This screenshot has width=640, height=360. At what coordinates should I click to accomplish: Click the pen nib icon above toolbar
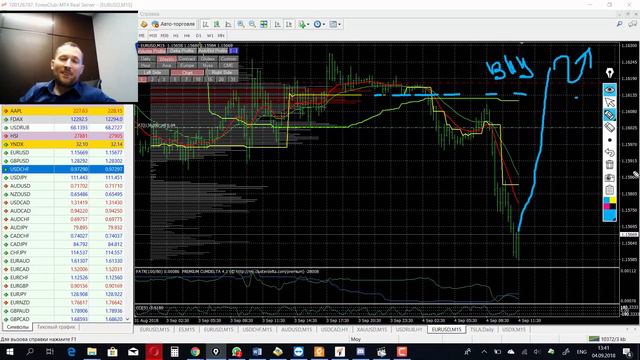(609, 73)
